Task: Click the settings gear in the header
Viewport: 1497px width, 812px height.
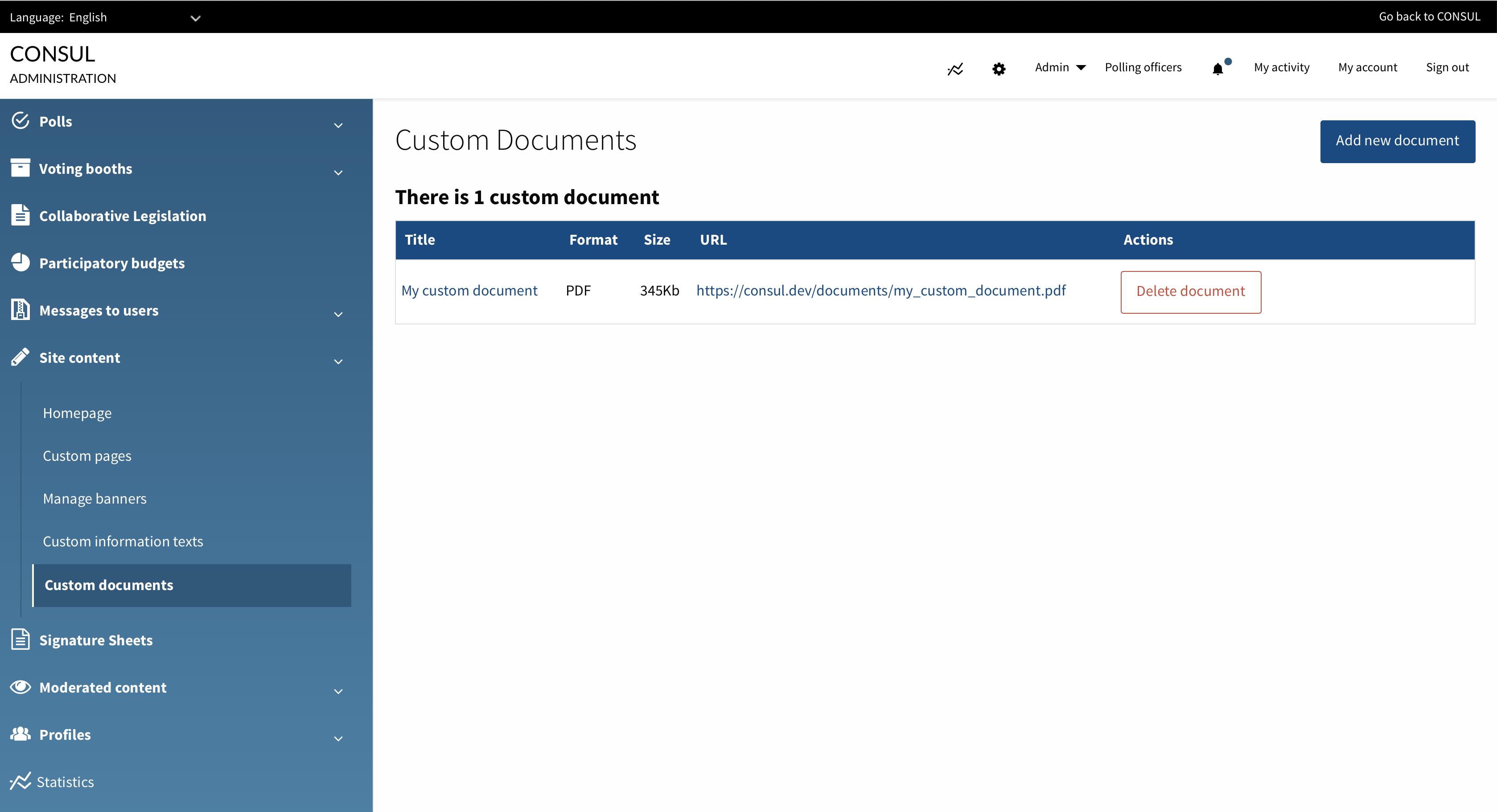Action: (x=999, y=68)
